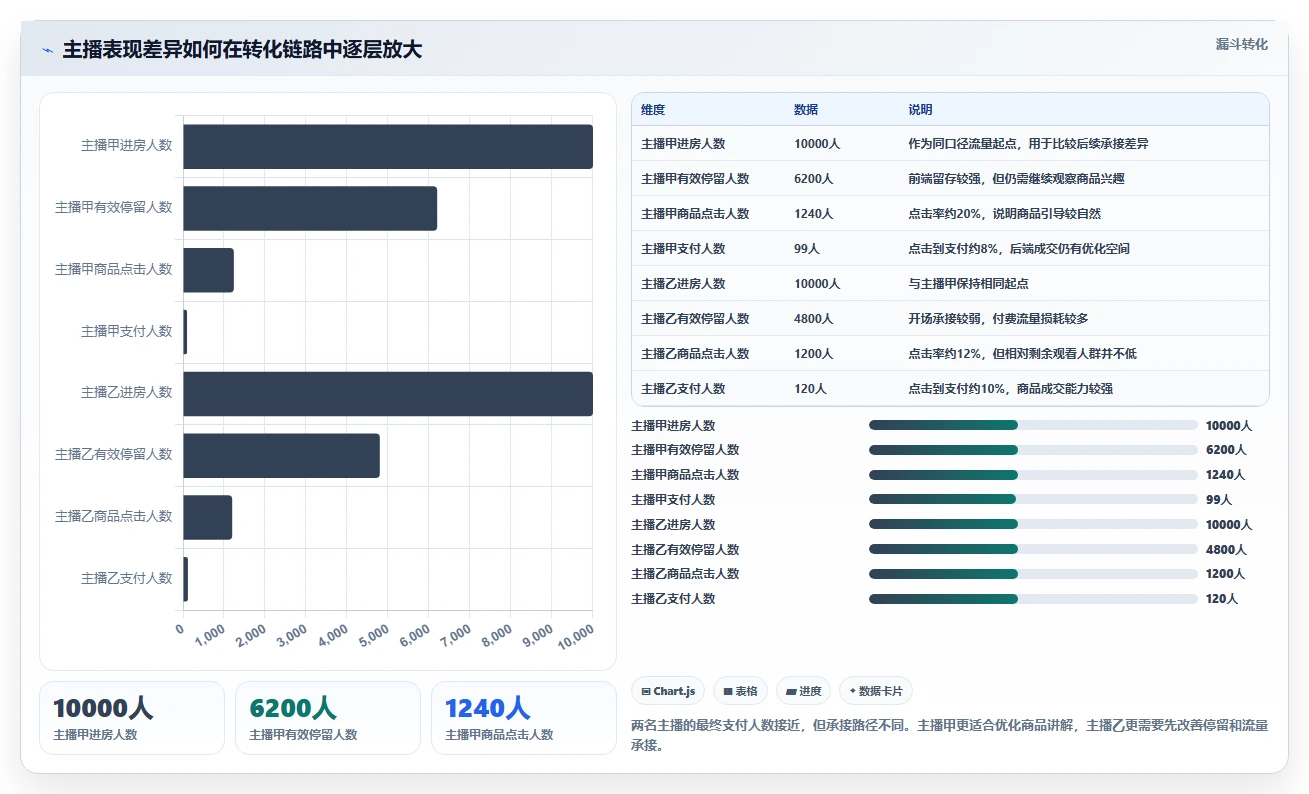
Task: Click the title 主播表现差异如何在转化链路中逐层放大
Action: [x=242, y=50]
